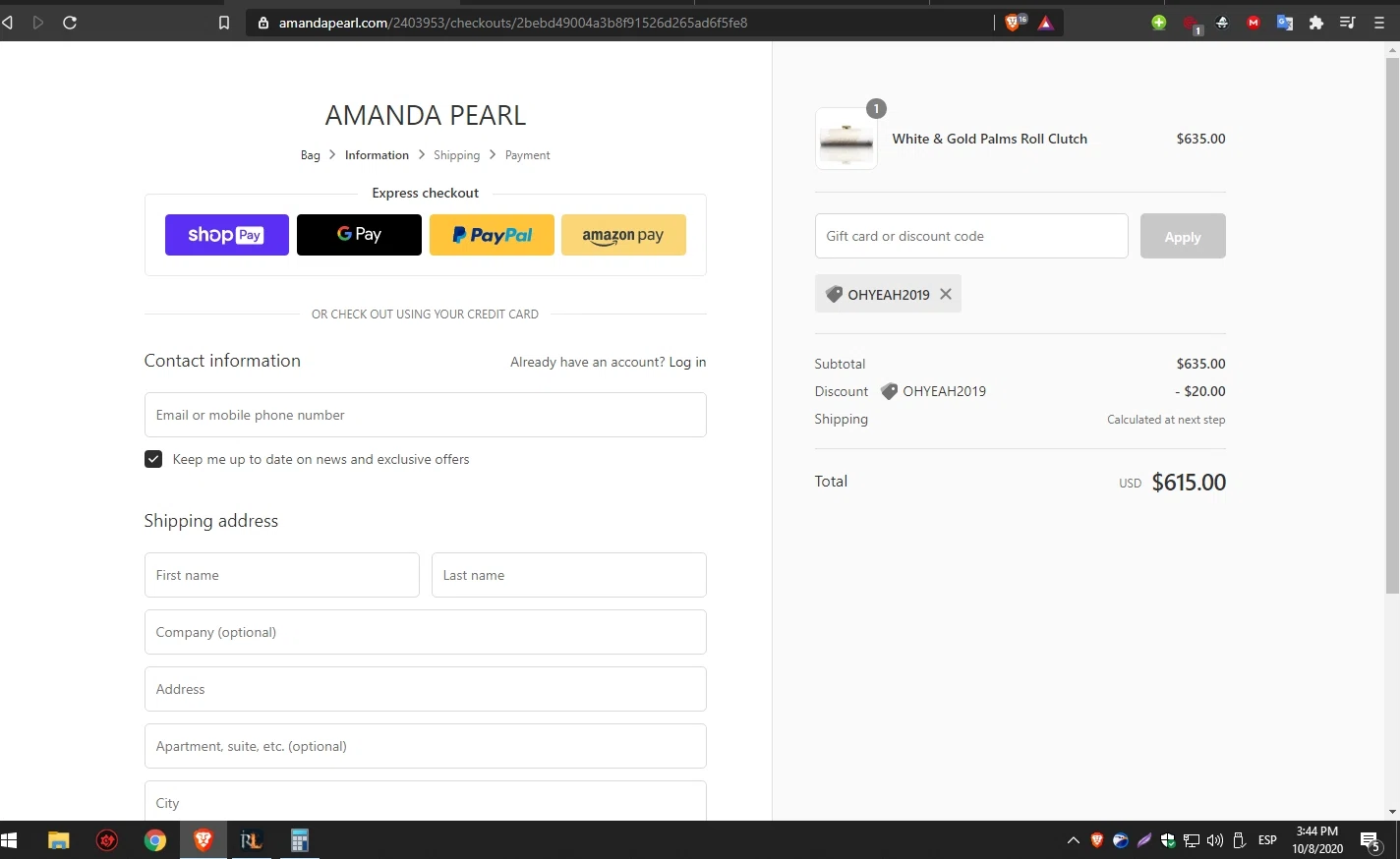Click the browser forward arrow

click(x=38, y=22)
